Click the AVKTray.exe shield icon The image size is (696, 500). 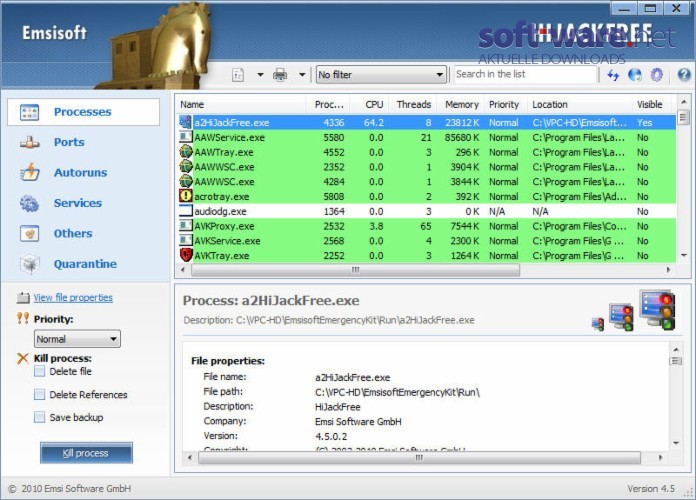(186, 255)
